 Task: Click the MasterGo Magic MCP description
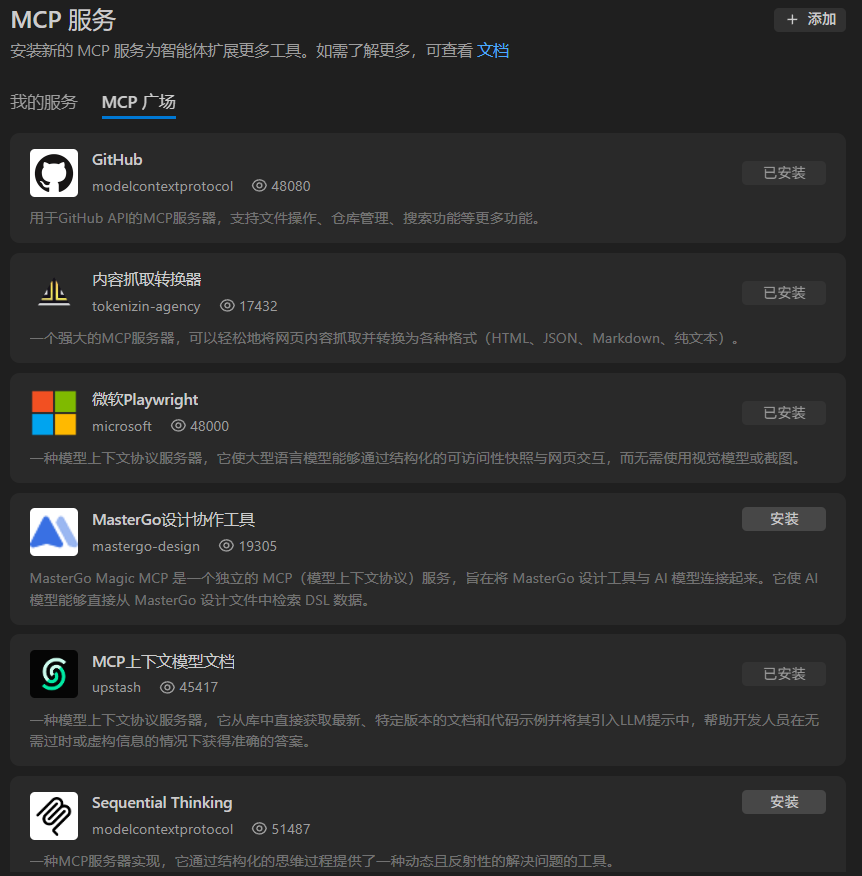(x=423, y=589)
